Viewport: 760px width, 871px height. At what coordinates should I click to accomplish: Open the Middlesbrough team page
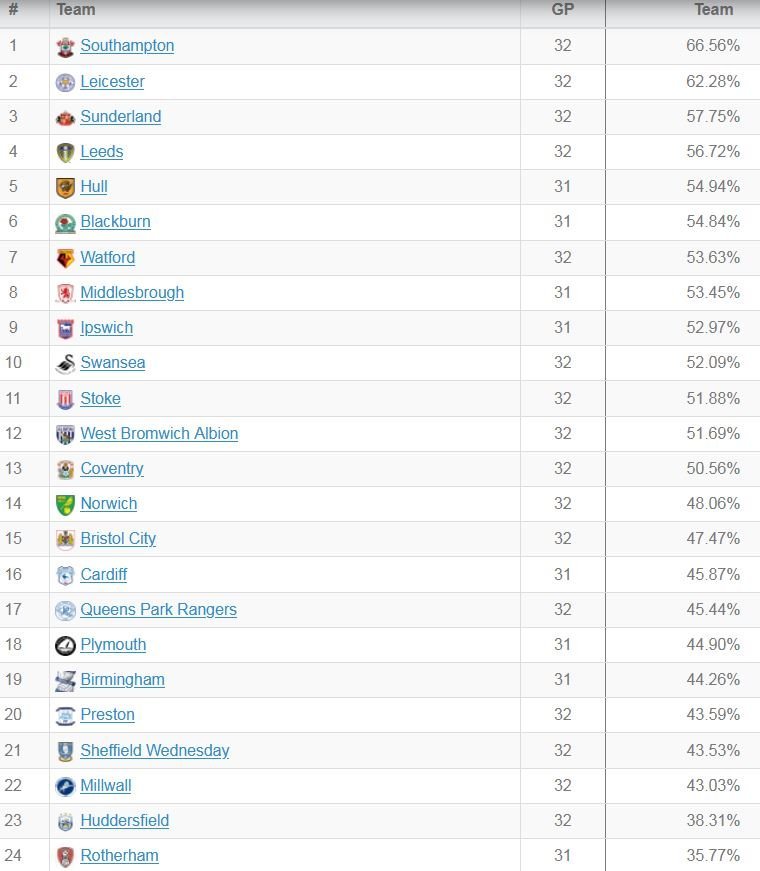point(132,293)
